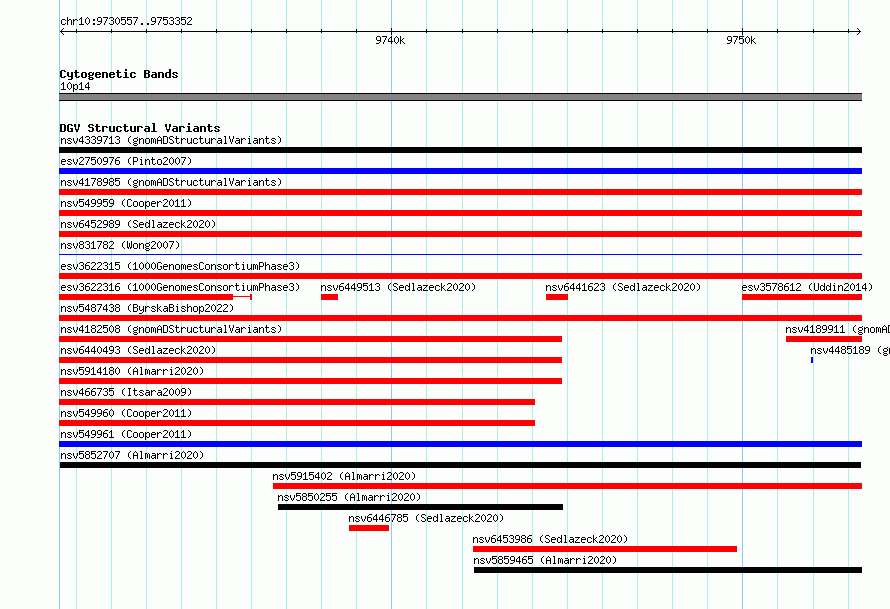Select nsv6452989 (Sedlazeck2020) label

(x=138, y=224)
